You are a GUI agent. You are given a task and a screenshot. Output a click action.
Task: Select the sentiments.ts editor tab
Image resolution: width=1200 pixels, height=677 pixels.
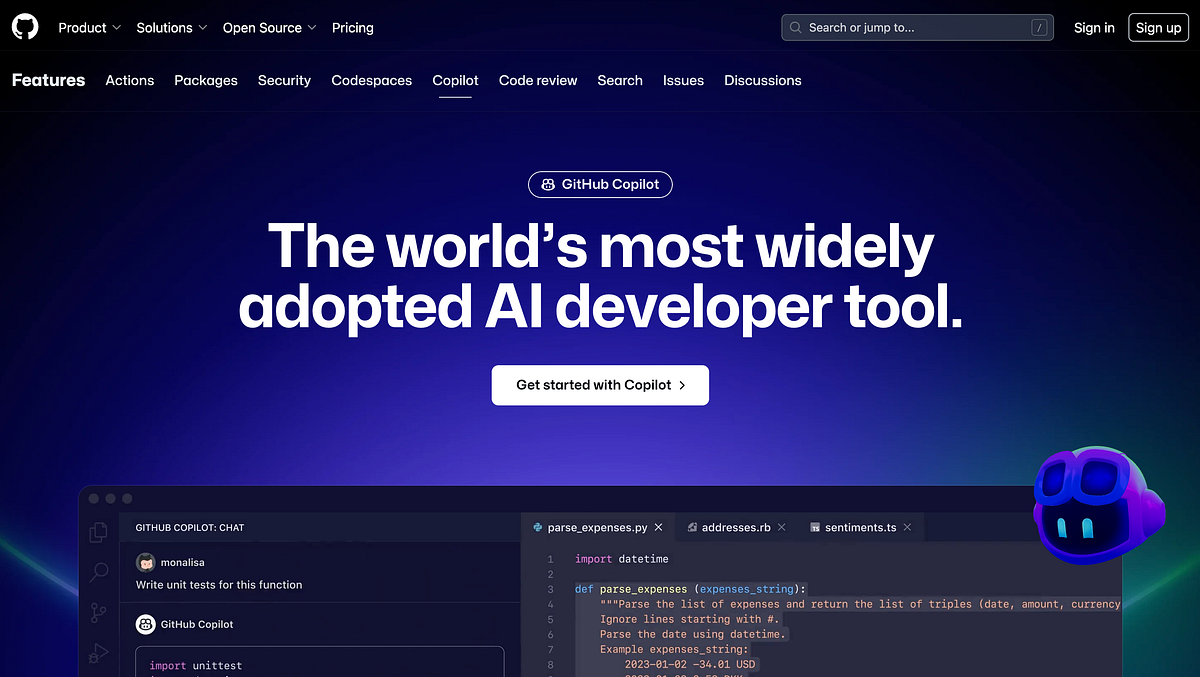[x=860, y=527]
